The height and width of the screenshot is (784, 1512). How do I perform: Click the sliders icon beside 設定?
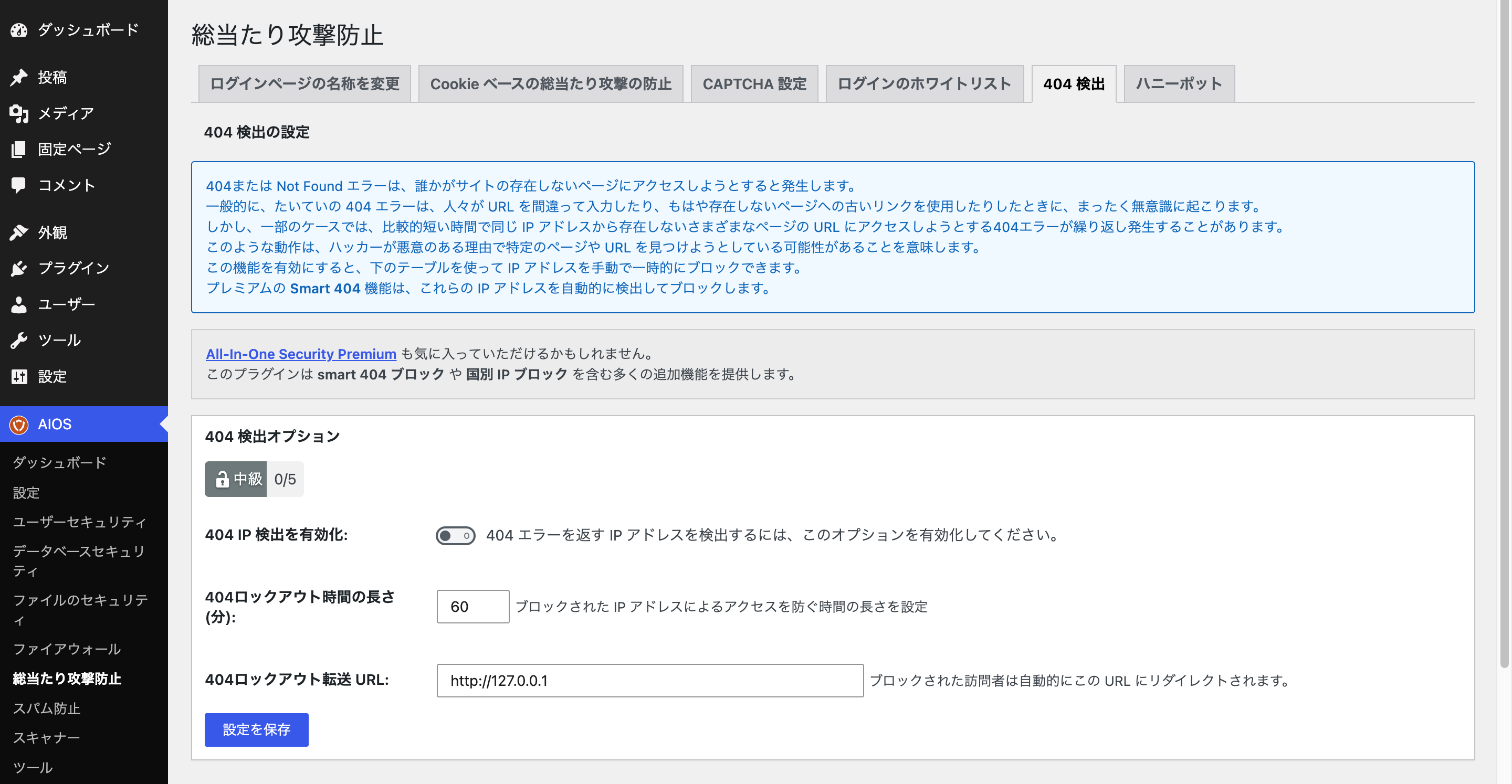point(19,376)
